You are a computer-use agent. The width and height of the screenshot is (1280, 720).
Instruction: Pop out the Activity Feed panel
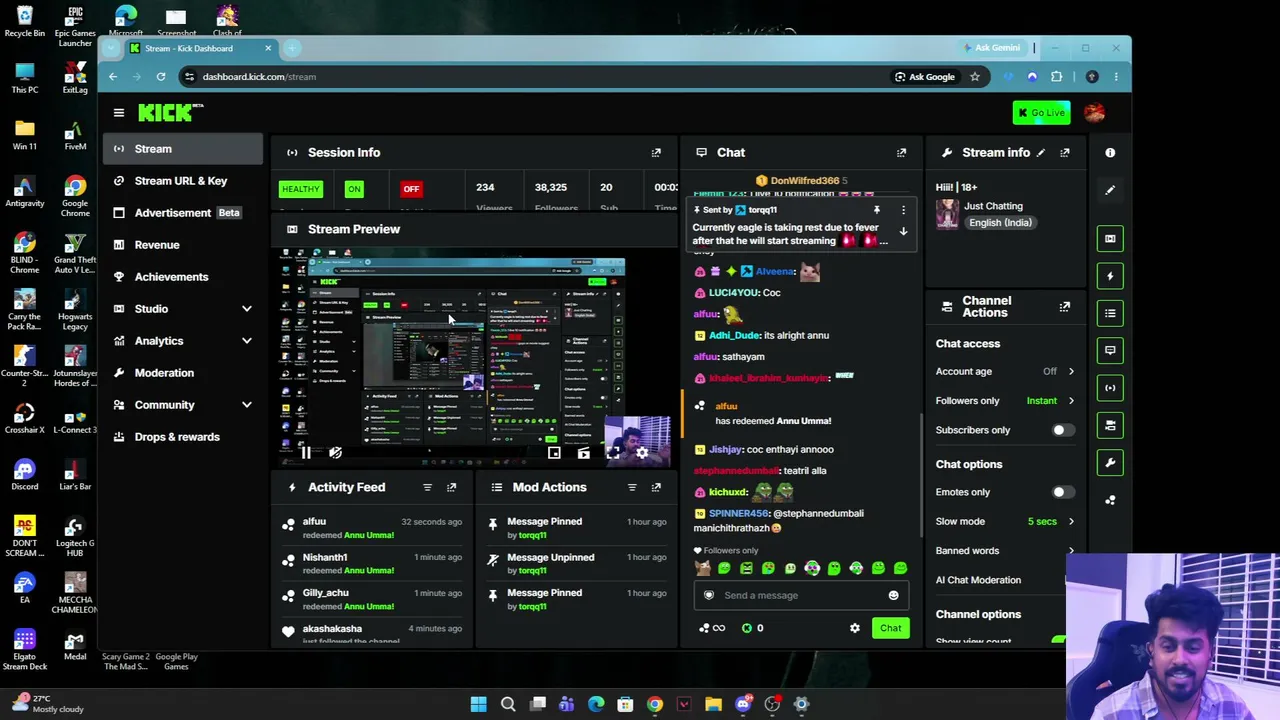pyautogui.click(x=451, y=488)
